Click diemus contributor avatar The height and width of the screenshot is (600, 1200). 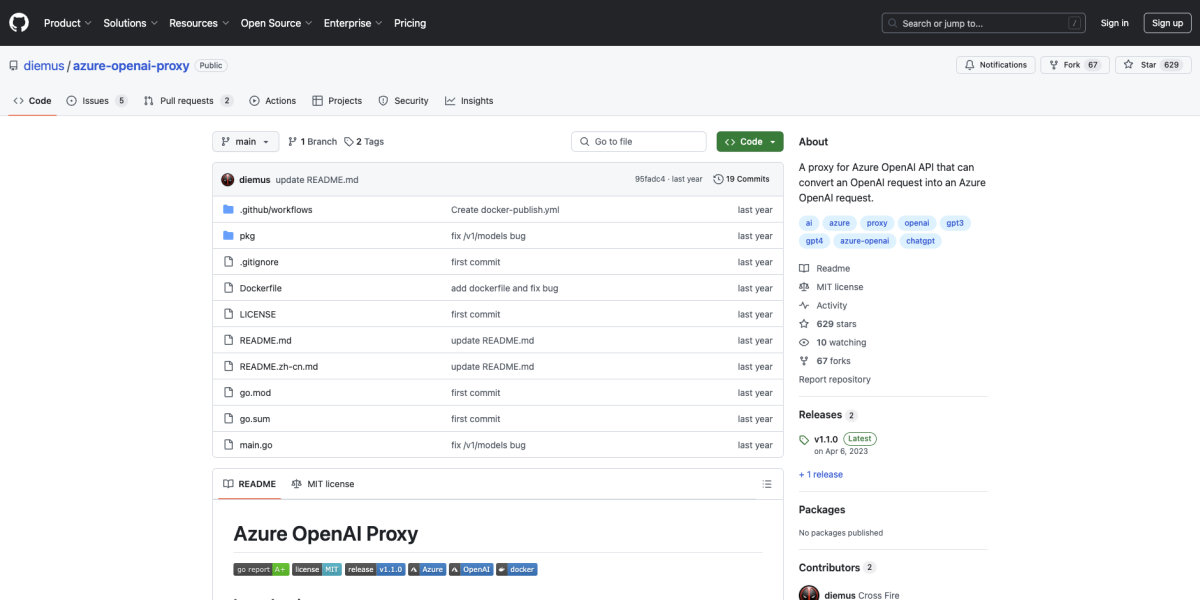pyautogui.click(x=809, y=595)
